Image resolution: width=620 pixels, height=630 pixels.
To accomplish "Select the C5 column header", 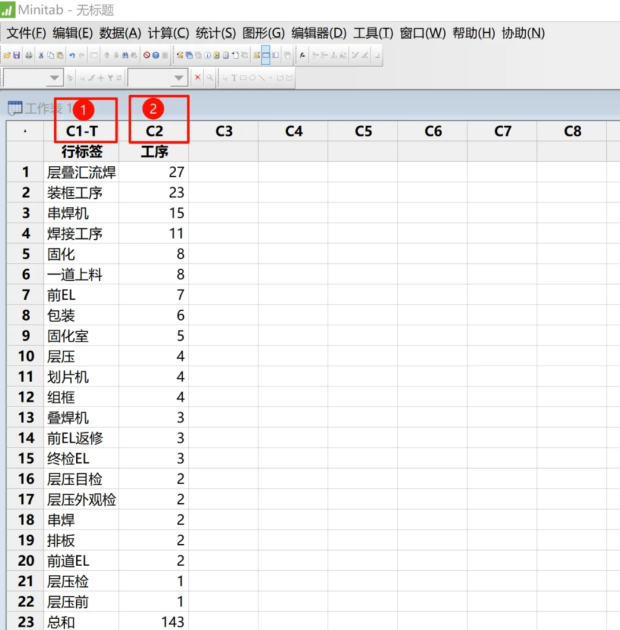I will (x=363, y=131).
